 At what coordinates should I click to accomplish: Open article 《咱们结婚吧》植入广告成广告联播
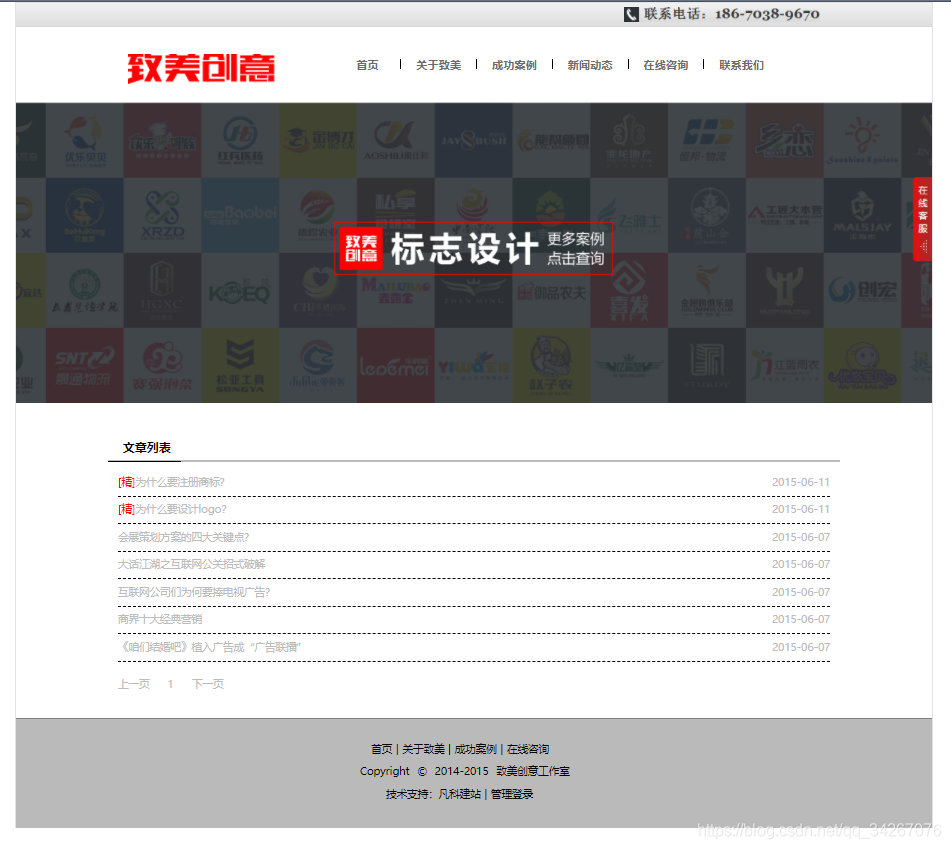[209, 647]
